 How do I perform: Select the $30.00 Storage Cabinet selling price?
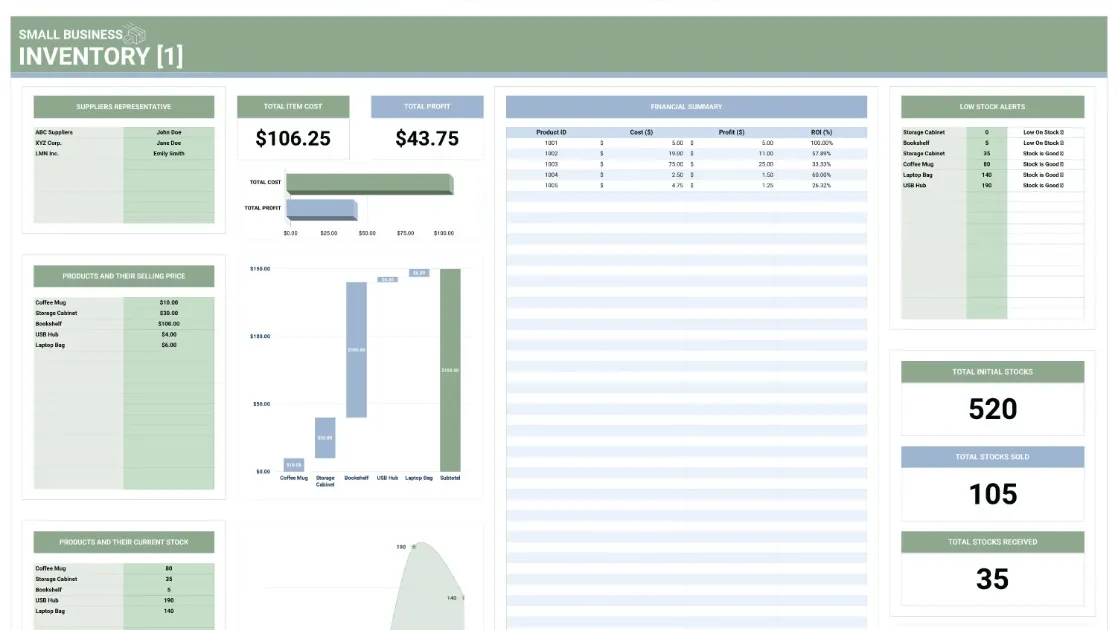(169, 314)
